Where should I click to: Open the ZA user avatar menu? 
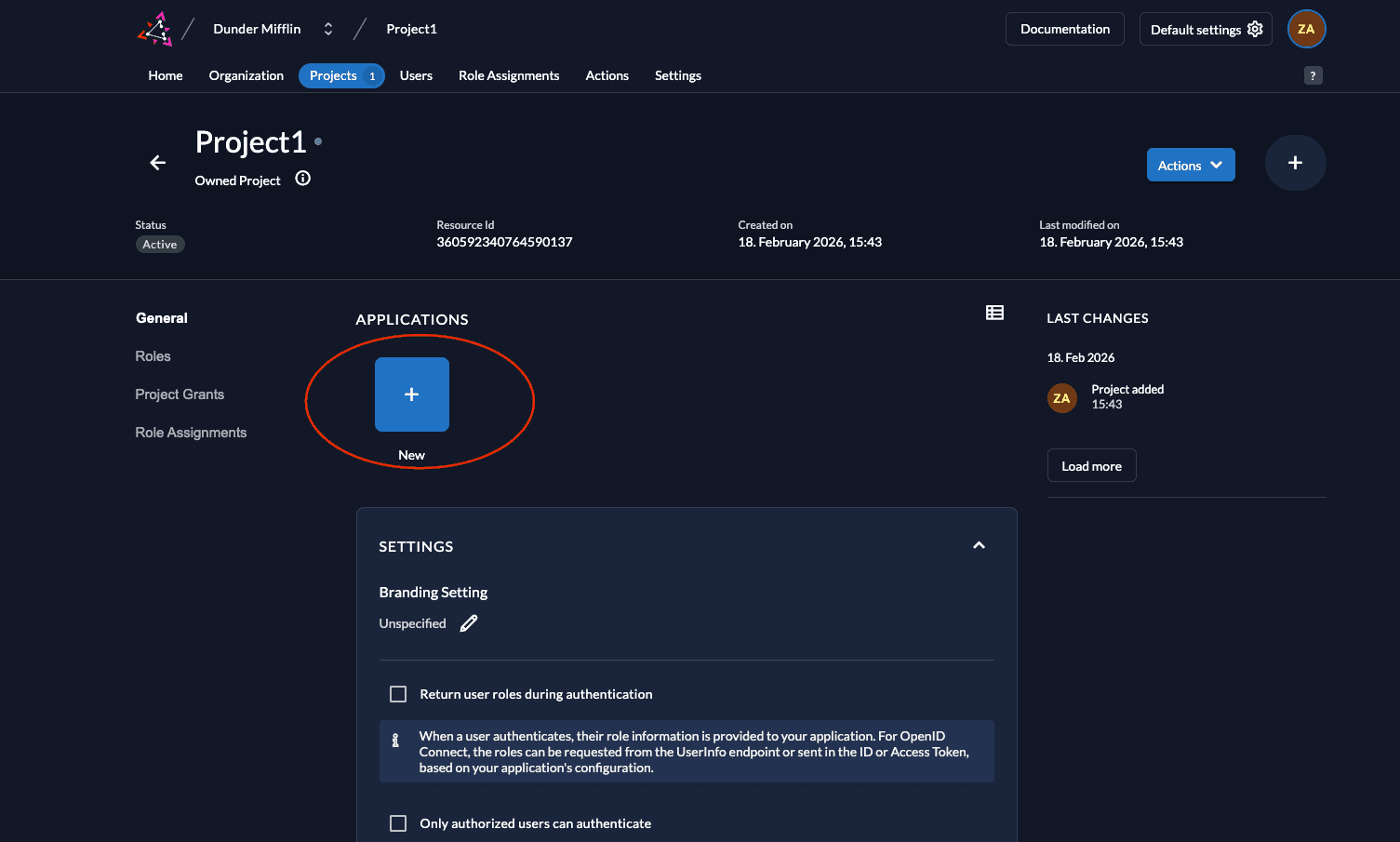[1305, 29]
